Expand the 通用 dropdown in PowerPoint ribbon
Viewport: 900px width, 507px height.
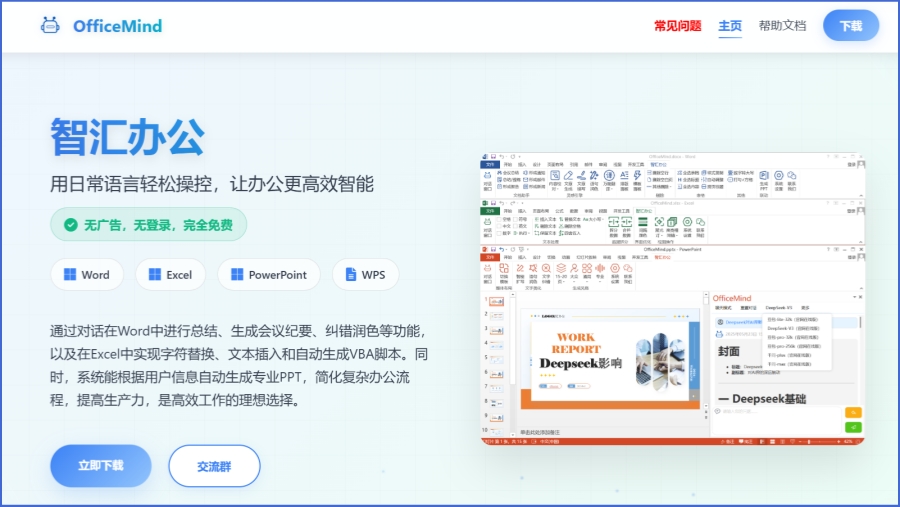pyautogui.click(x=587, y=273)
